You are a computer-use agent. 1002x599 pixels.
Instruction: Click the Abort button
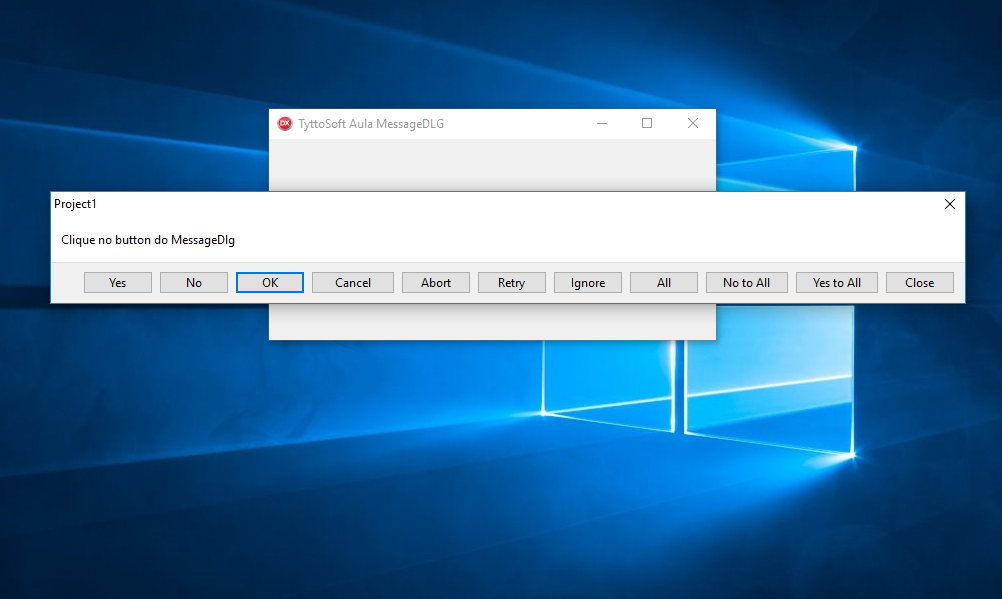[x=436, y=283]
